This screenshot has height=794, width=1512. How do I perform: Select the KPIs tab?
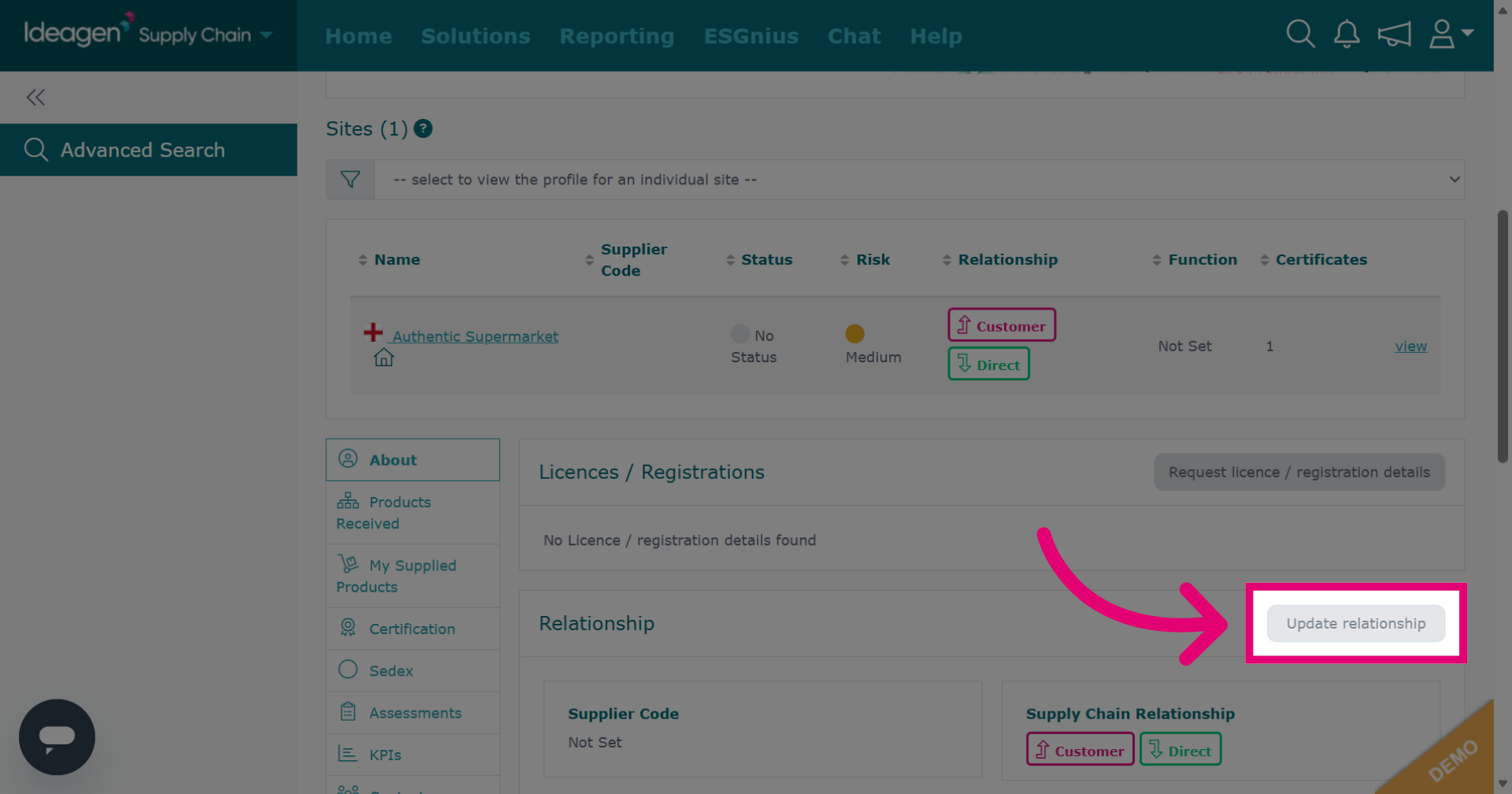(x=413, y=755)
